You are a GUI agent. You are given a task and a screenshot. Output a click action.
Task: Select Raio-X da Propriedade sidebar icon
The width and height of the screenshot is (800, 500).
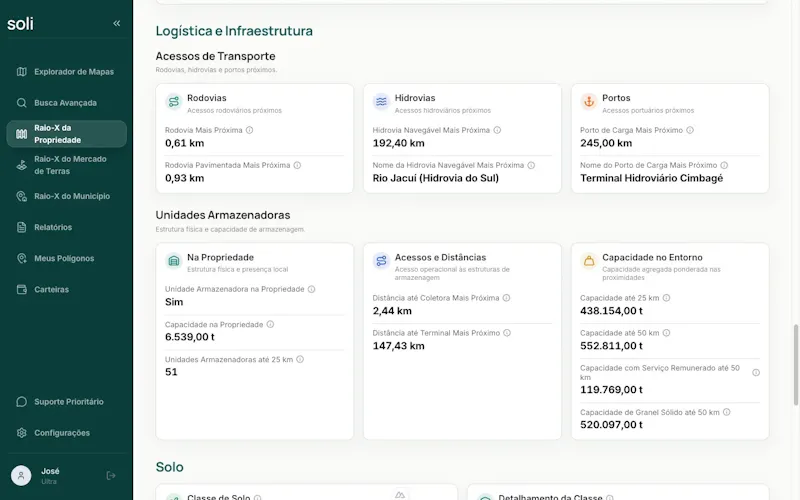[x=21, y=134]
